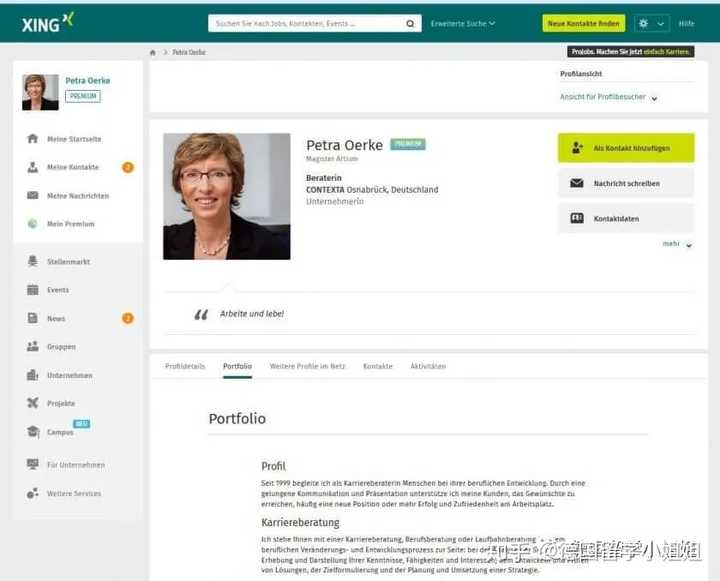Click Als Kontakt hinzufügen button

point(626,148)
